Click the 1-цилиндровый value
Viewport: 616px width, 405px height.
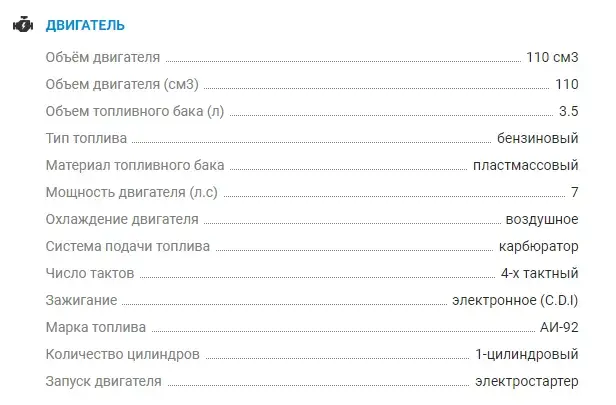(527, 354)
